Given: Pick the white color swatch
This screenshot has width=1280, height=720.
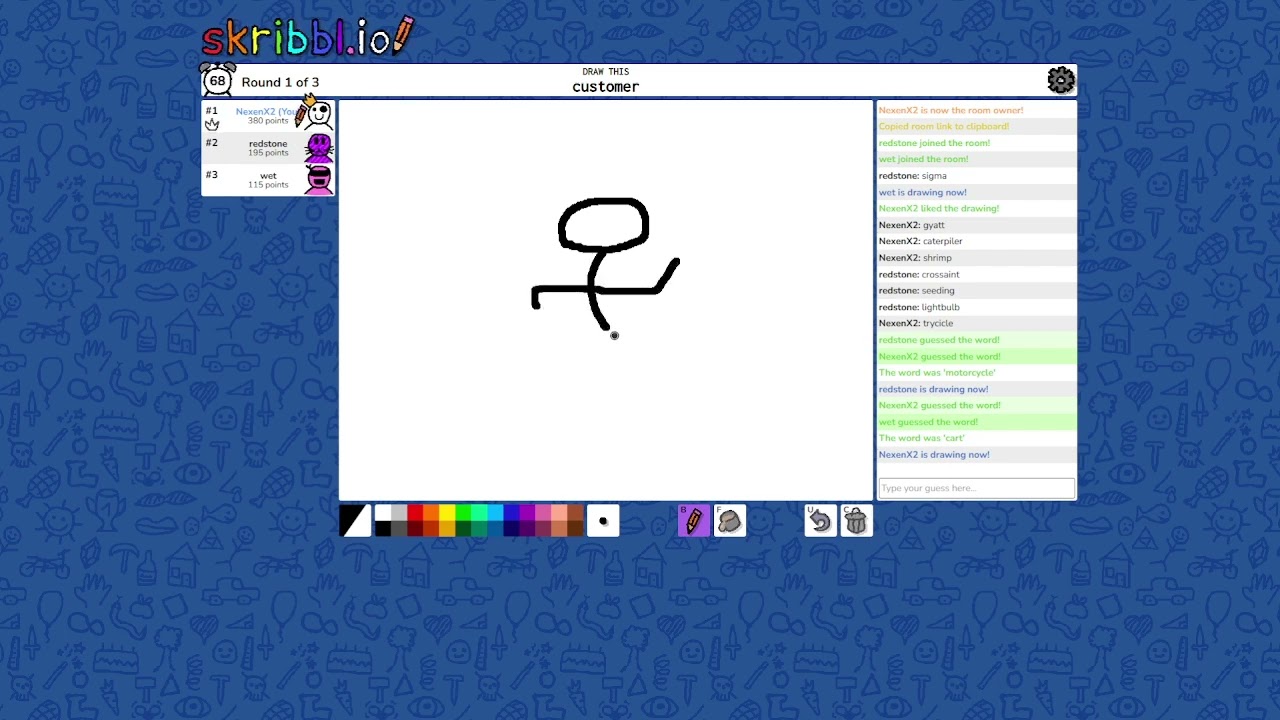Looking at the screenshot, I should pyautogui.click(x=383, y=513).
